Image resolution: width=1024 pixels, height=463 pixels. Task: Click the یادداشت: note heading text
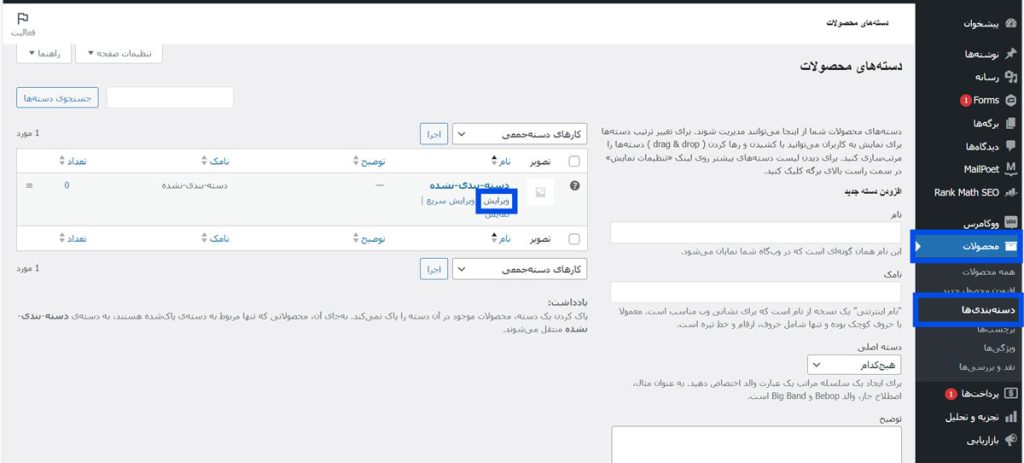point(567,303)
